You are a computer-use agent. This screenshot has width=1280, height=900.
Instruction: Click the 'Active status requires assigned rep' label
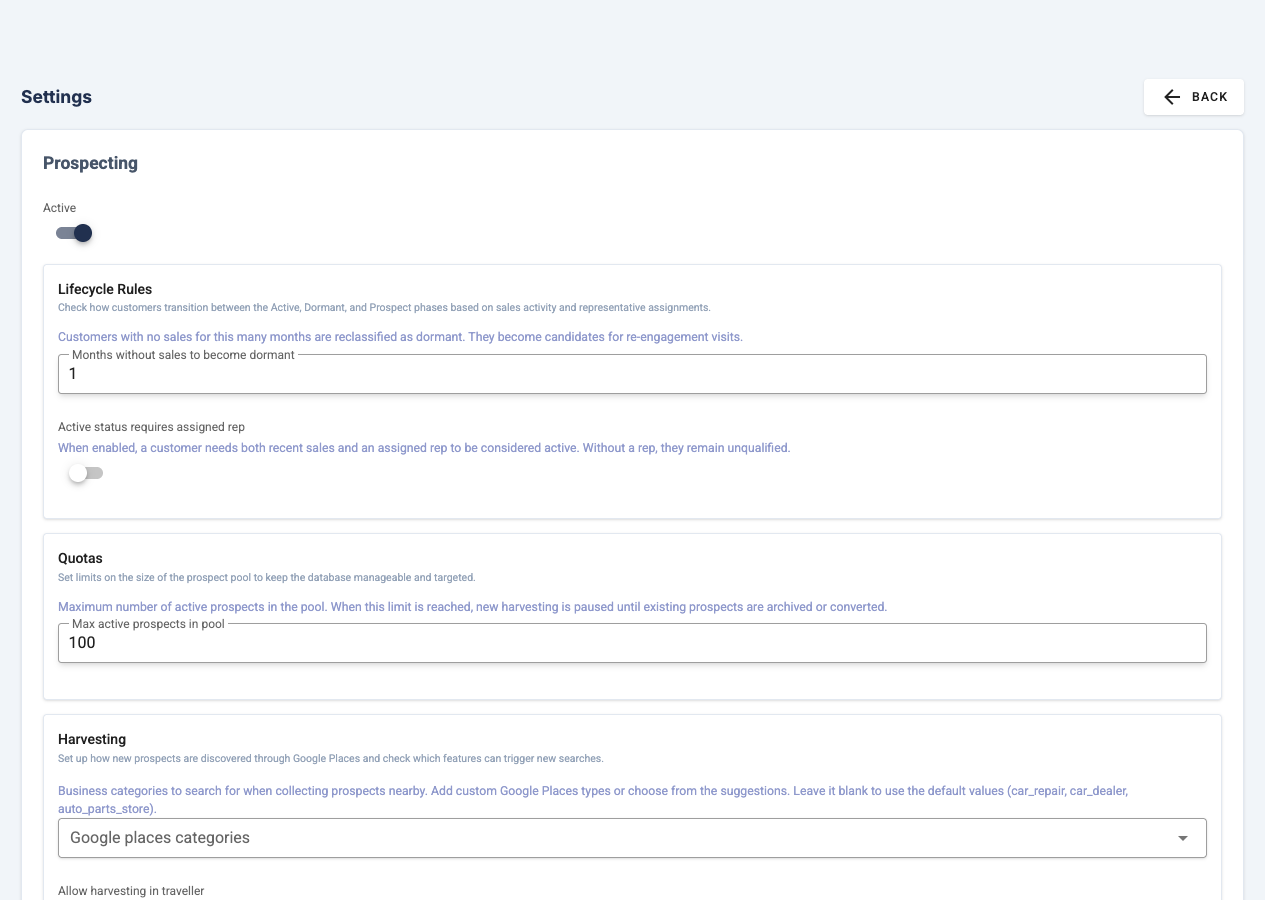click(151, 427)
